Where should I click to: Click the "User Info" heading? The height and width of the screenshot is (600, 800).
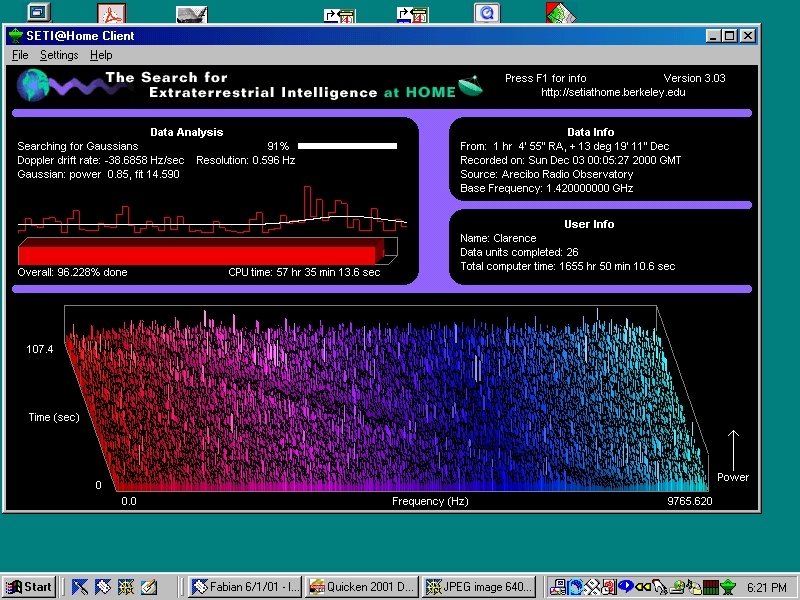pos(589,224)
